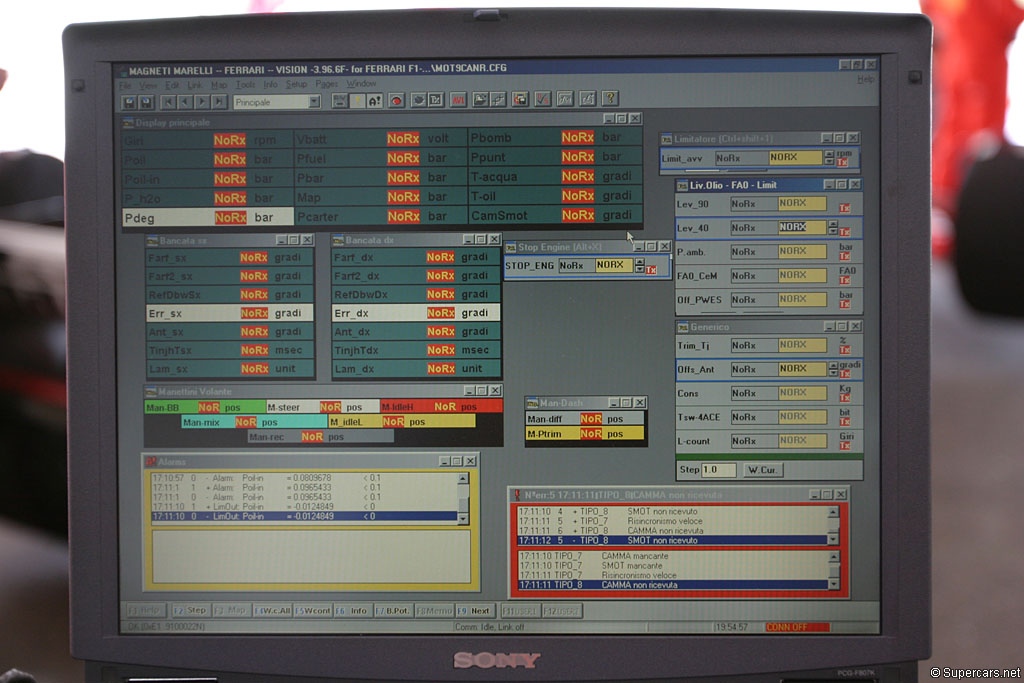Open the Tools menu

click(x=245, y=84)
